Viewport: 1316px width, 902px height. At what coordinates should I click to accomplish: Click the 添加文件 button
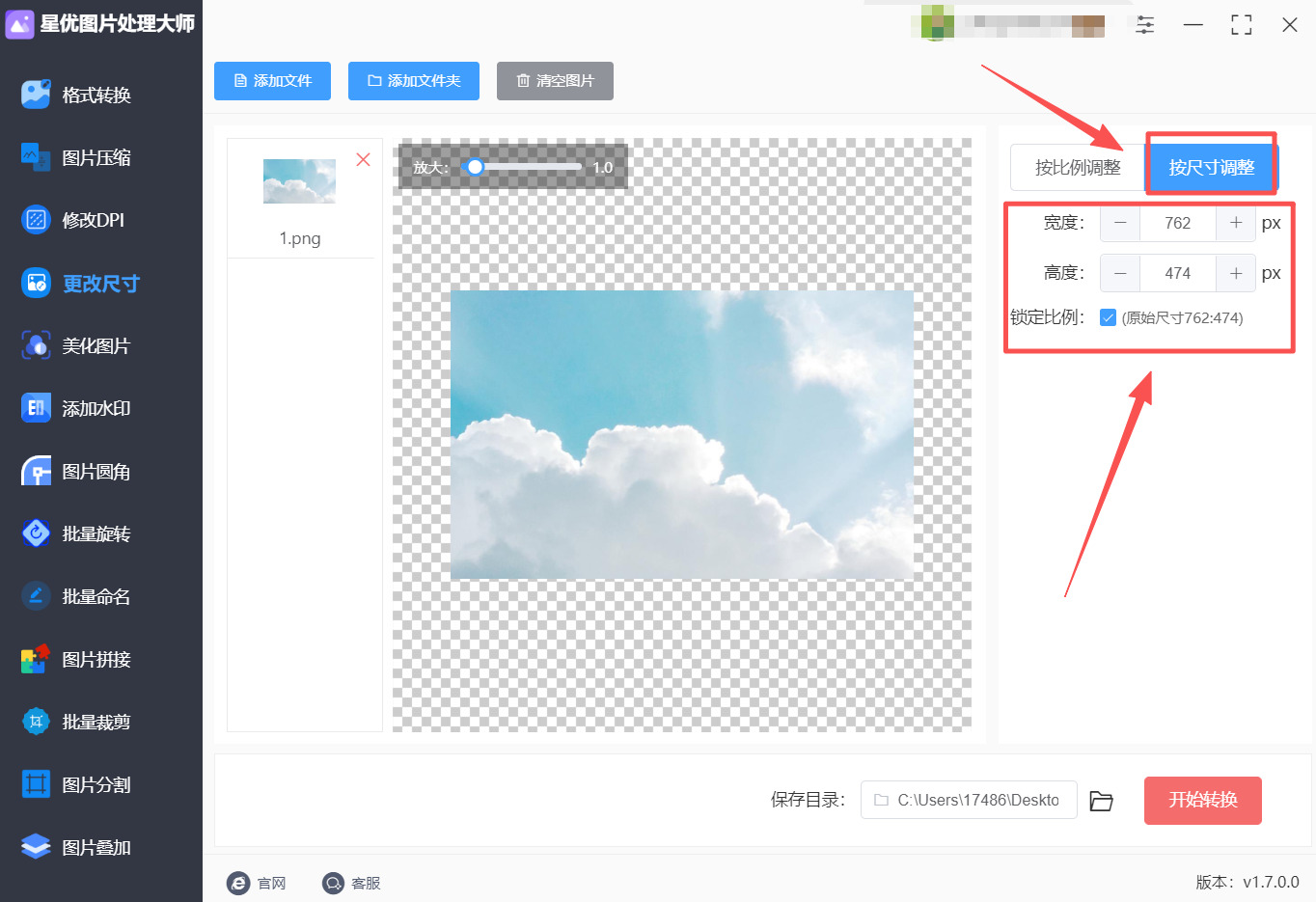coord(272,81)
